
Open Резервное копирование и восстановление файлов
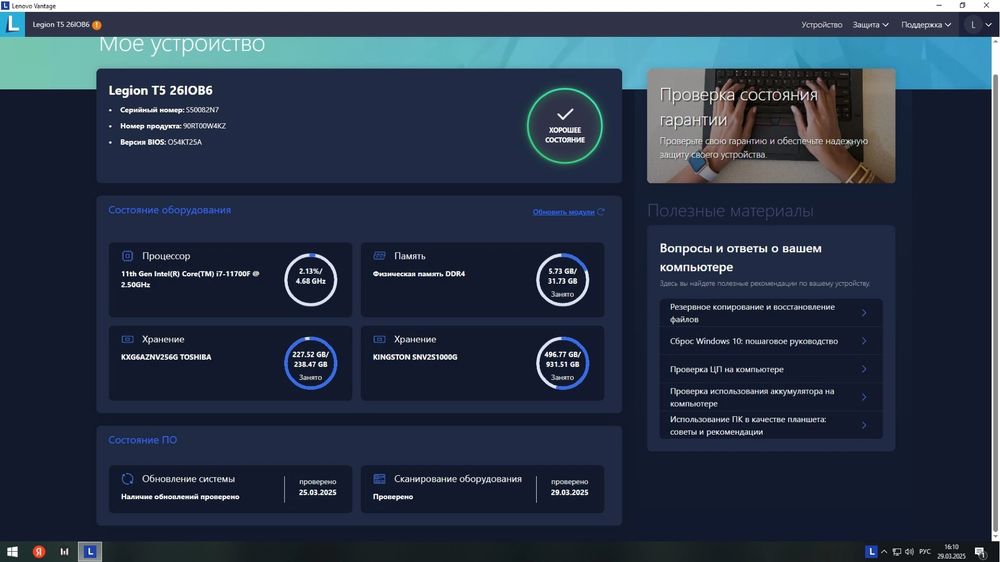771,313
